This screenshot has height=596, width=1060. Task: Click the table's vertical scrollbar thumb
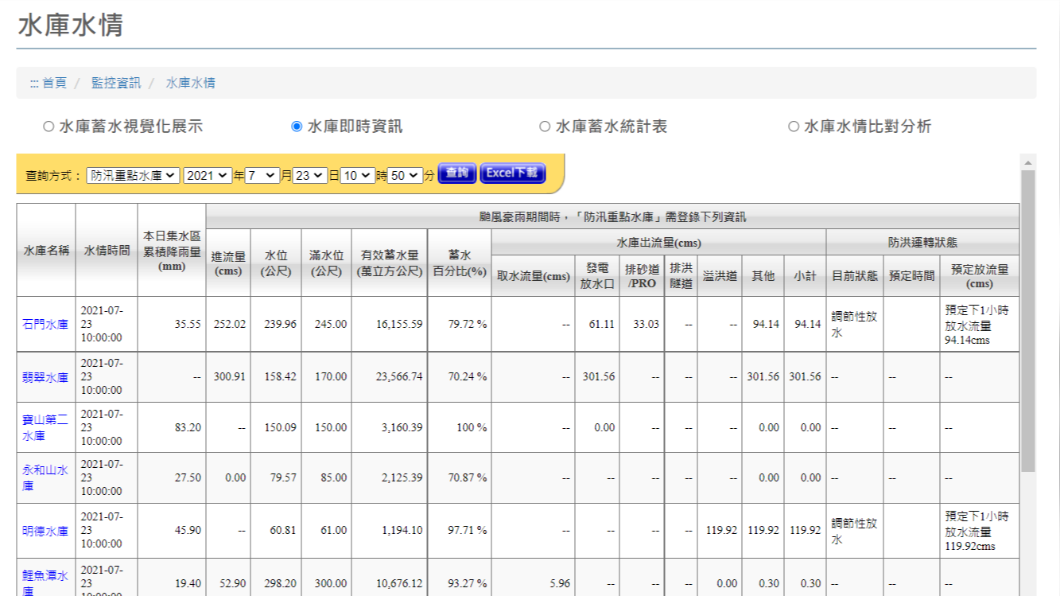1028,321
